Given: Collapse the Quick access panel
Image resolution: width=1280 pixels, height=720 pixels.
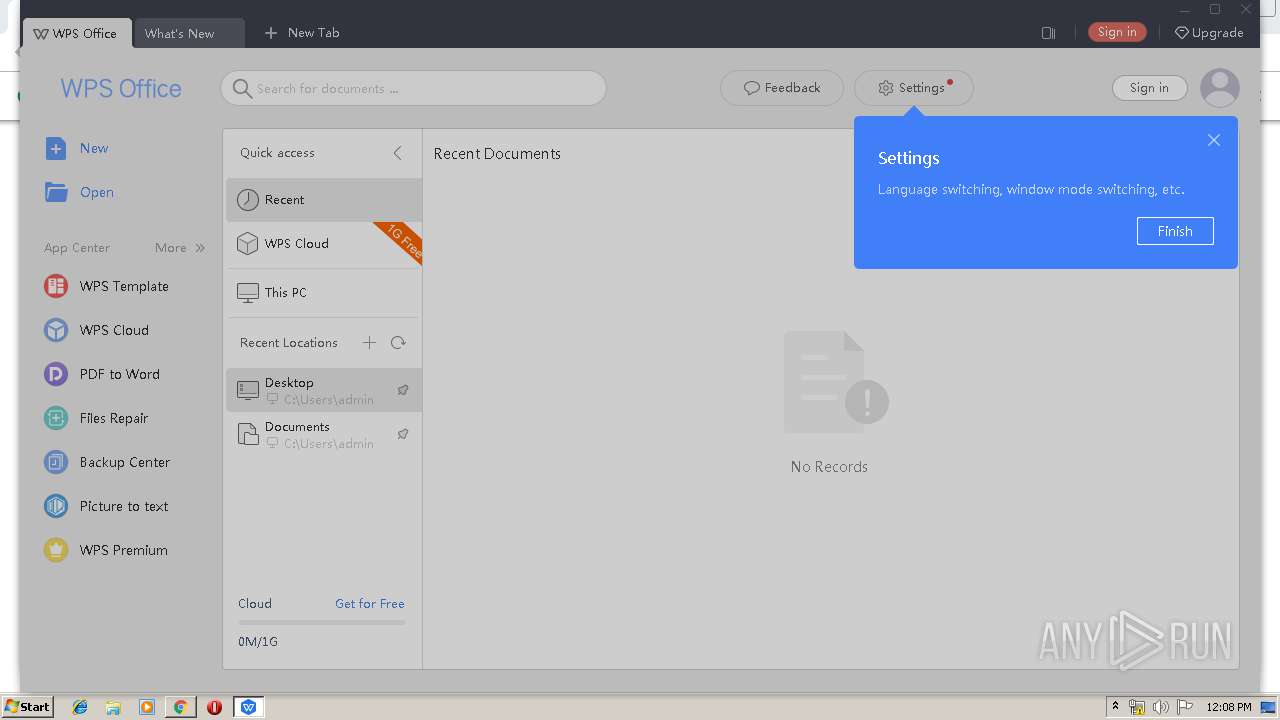Looking at the screenshot, I should [397, 153].
